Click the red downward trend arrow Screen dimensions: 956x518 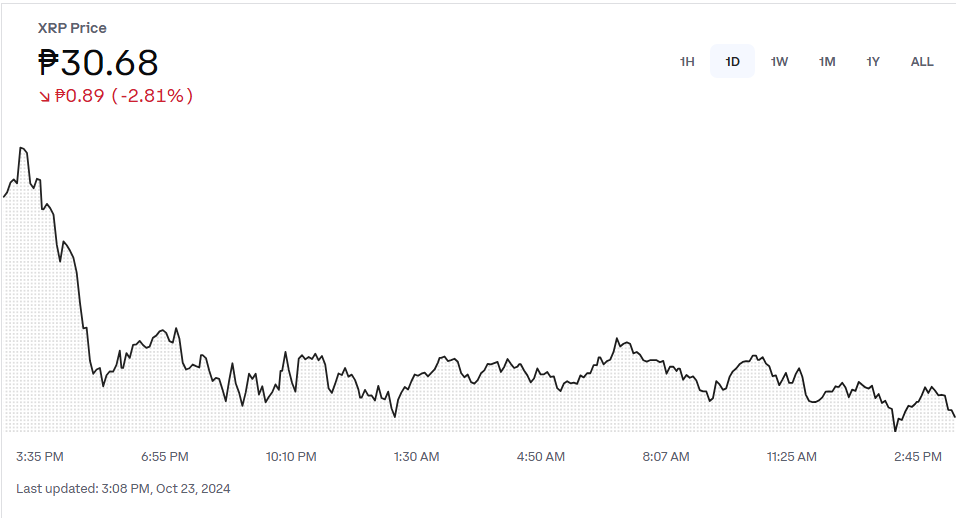tap(45, 96)
